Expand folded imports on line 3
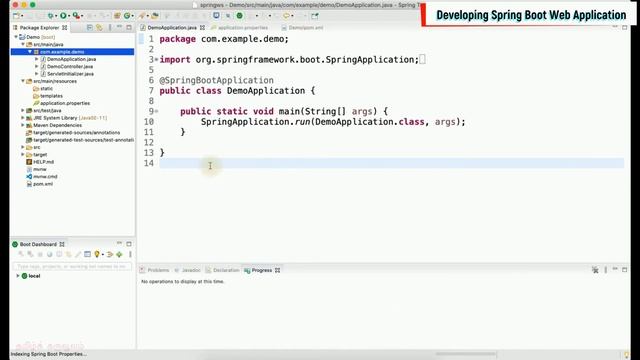This screenshot has width=640, height=360. pos(156,60)
